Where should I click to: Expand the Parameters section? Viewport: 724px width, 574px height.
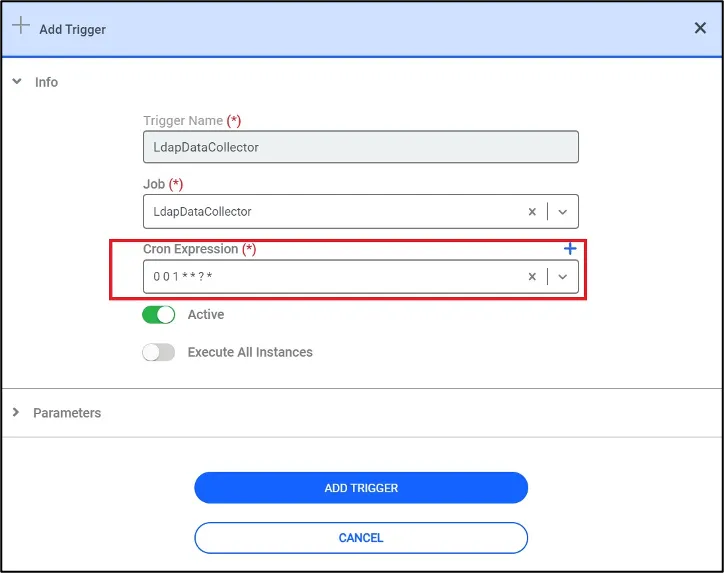point(16,412)
